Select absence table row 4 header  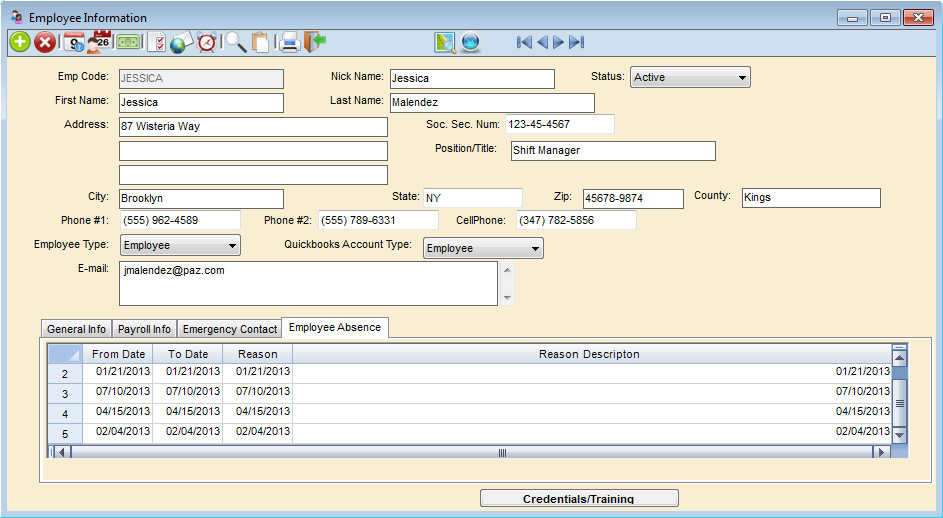pyautogui.click(x=65, y=414)
